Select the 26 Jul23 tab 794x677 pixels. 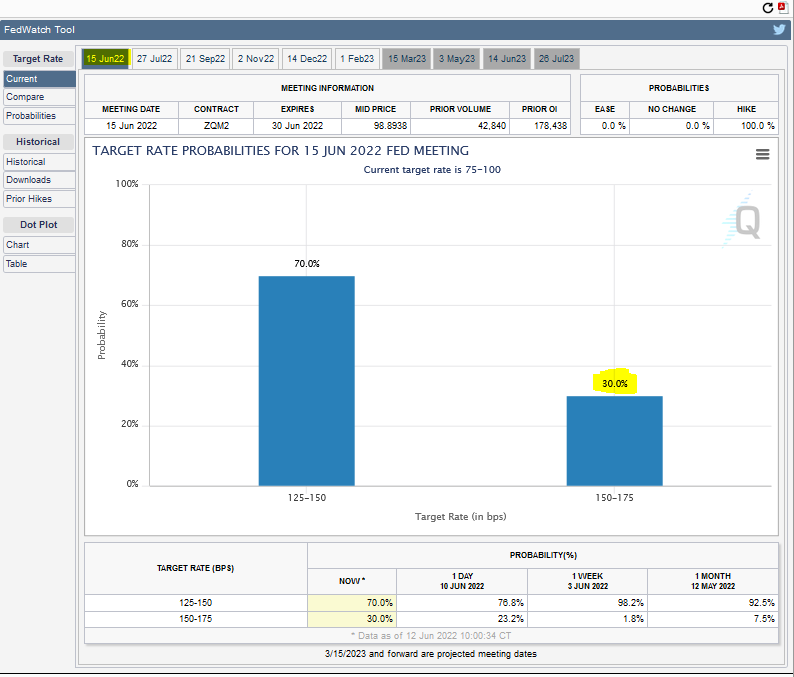click(557, 59)
